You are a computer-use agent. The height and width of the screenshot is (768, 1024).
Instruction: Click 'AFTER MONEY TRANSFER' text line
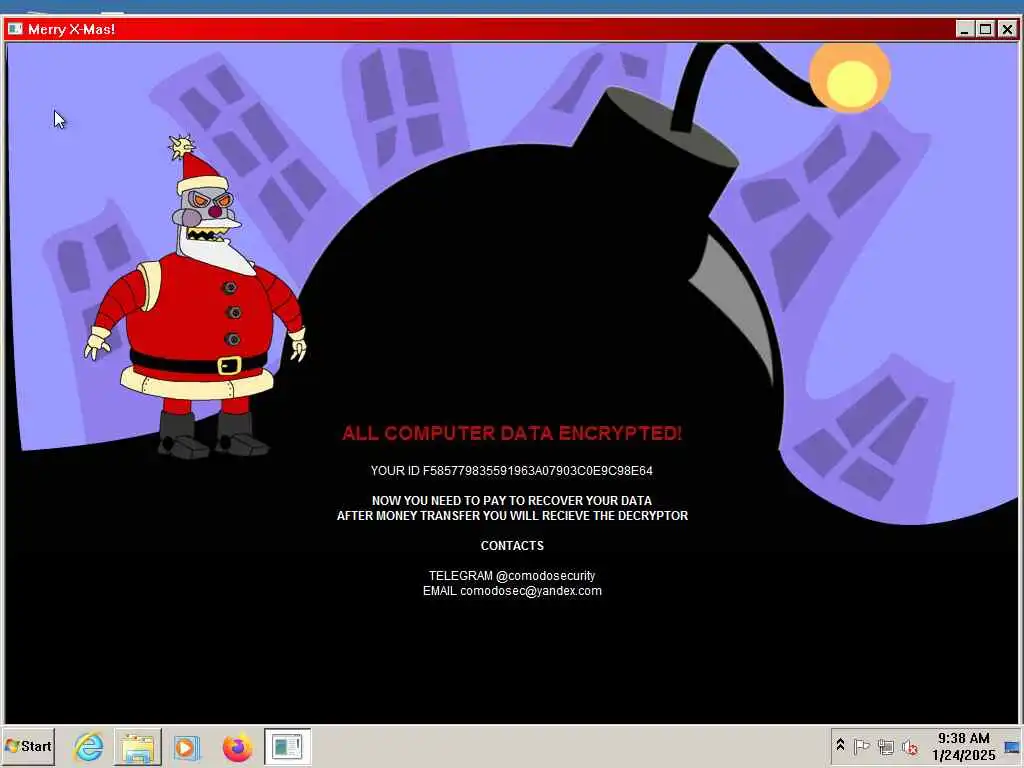(x=512, y=516)
